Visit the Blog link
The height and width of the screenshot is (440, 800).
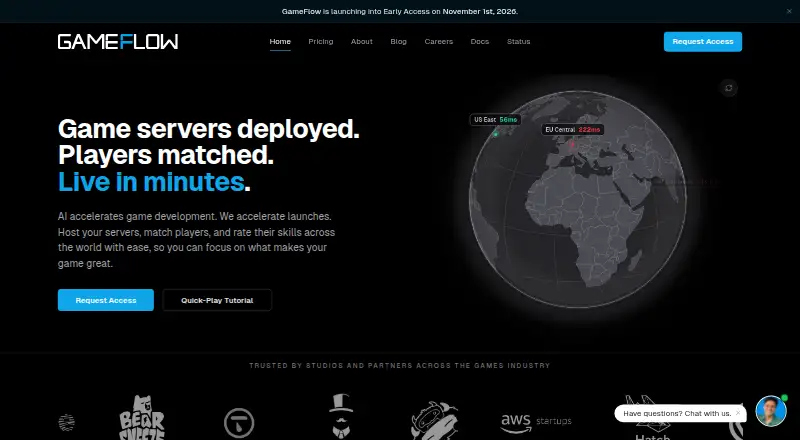(x=398, y=41)
